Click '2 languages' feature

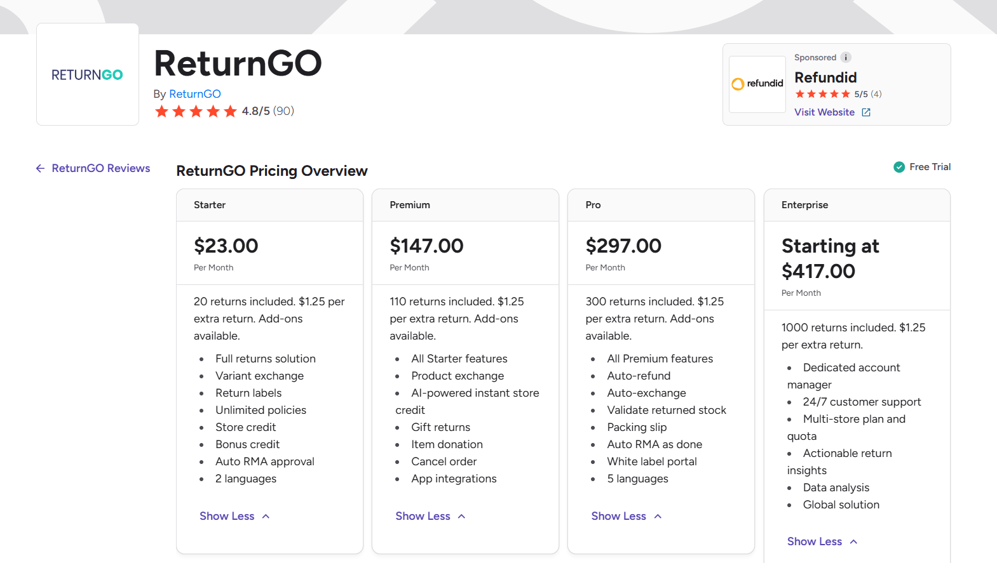(x=245, y=479)
